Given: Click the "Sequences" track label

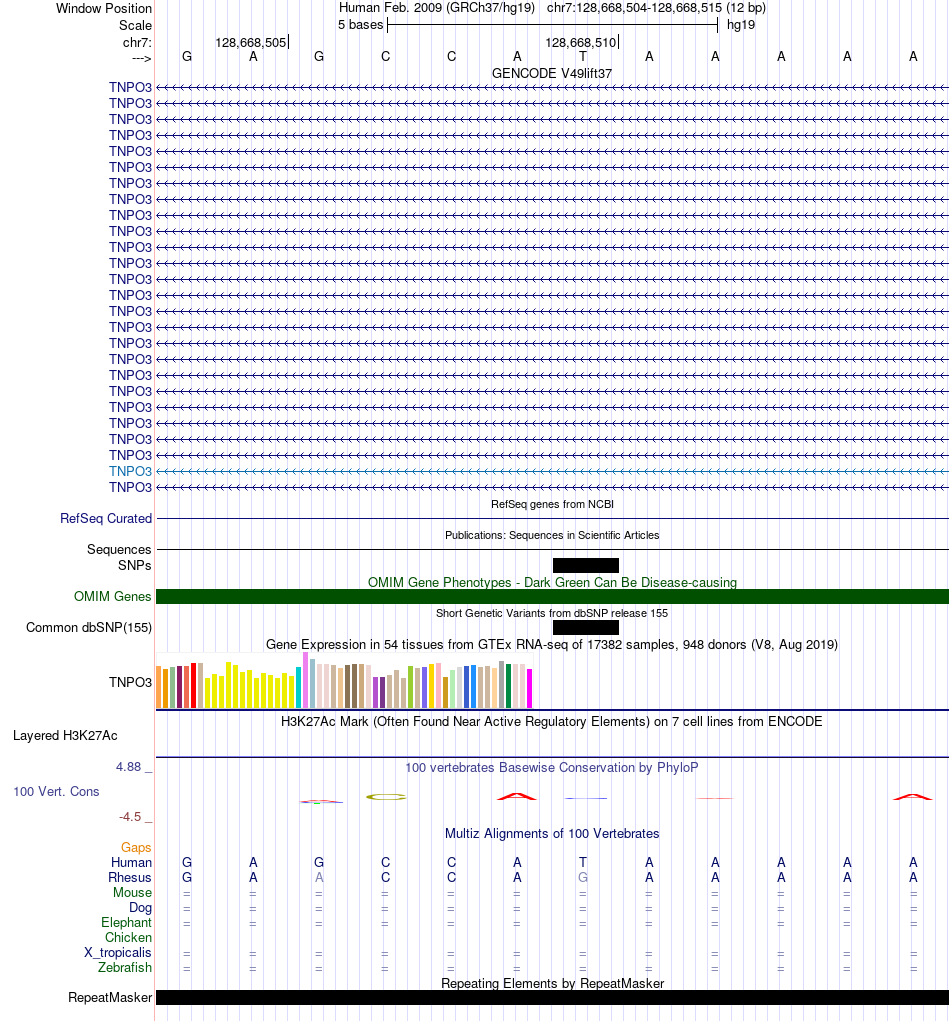Looking at the screenshot, I should coord(119,550).
